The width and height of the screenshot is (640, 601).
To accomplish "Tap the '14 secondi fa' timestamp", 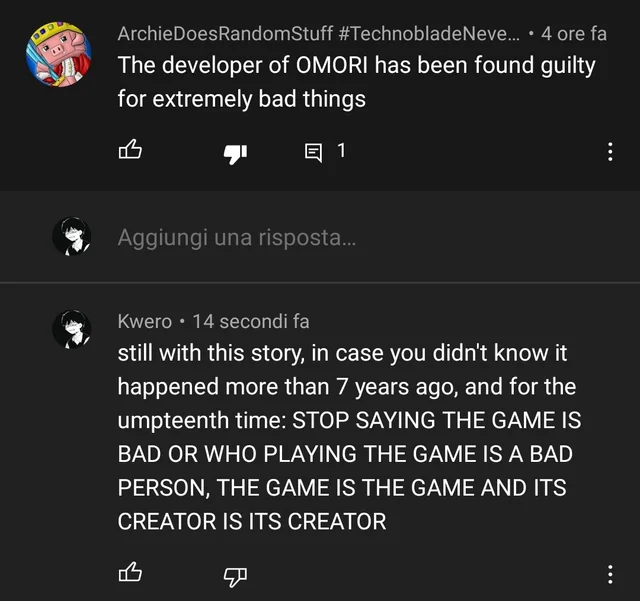I will (251, 321).
